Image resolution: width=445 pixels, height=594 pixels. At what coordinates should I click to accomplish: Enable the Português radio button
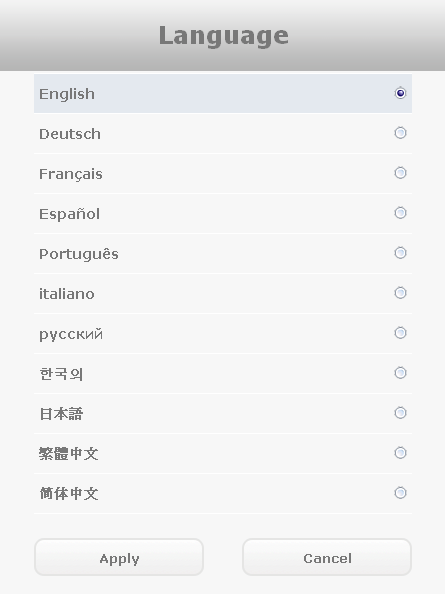400,253
